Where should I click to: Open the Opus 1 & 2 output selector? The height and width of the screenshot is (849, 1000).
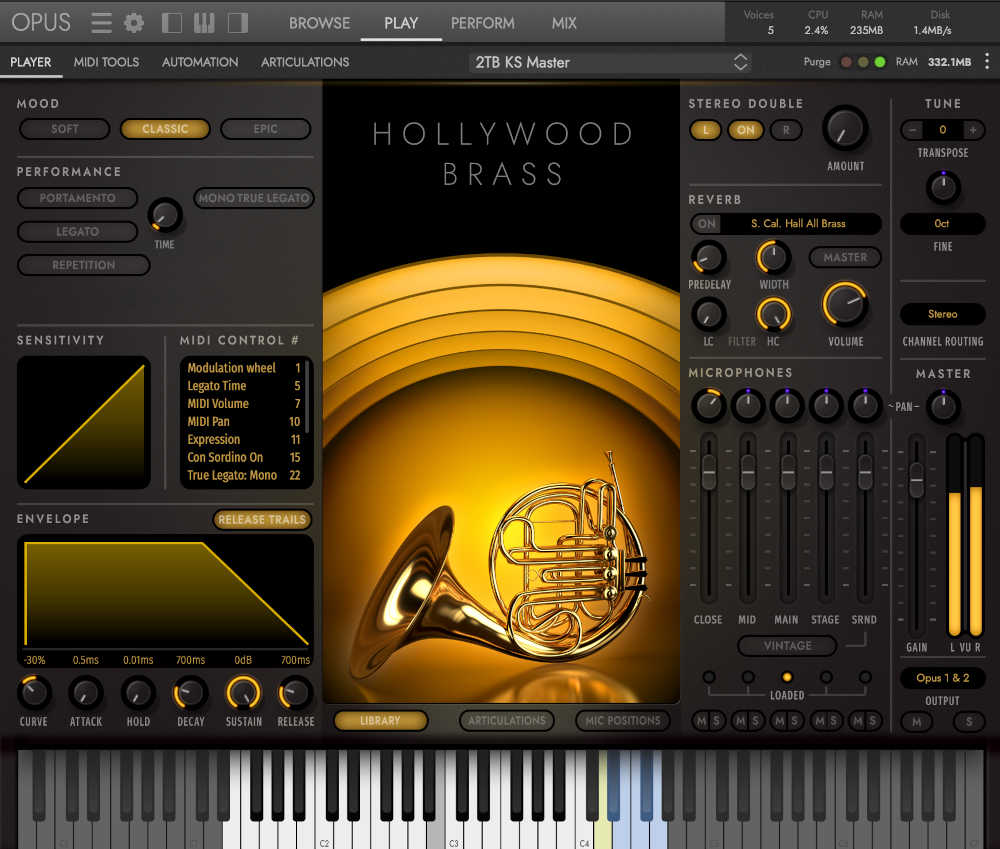point(941,678)
